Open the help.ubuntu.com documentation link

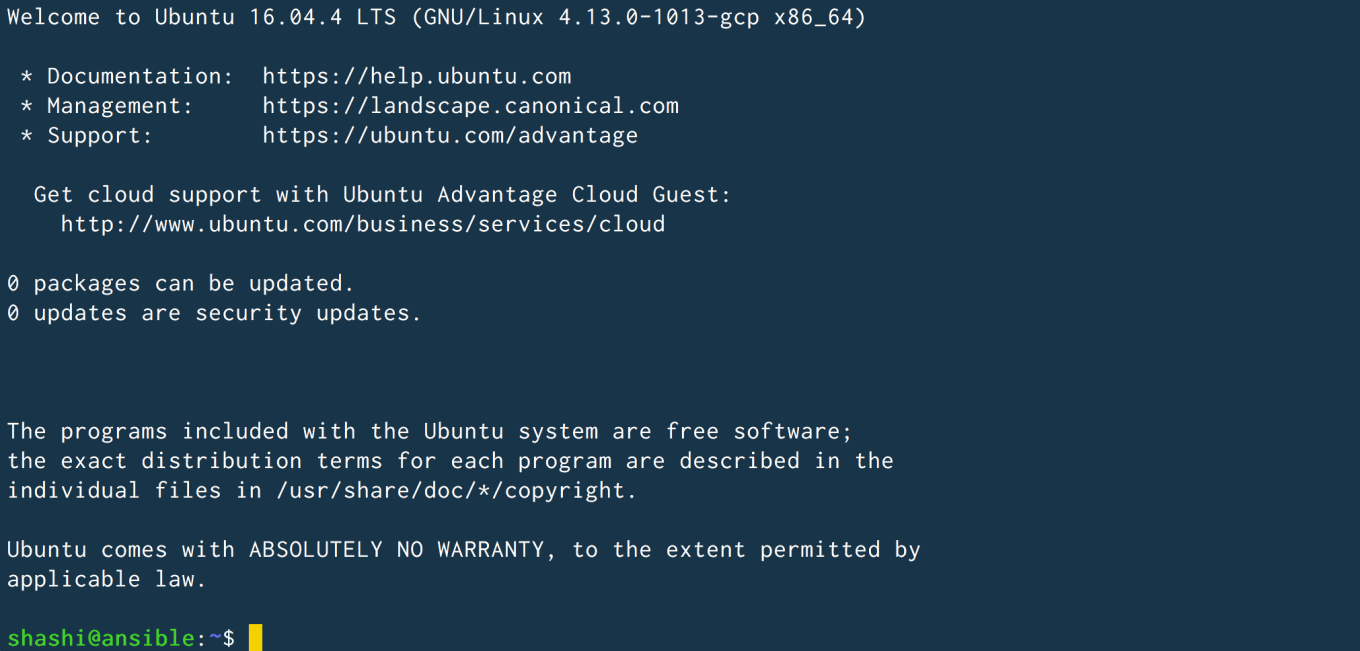point(416,76)
